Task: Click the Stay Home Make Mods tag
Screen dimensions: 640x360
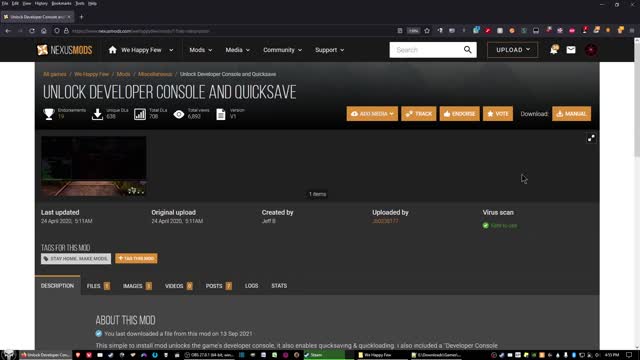Action: click(x=76, y=258)
